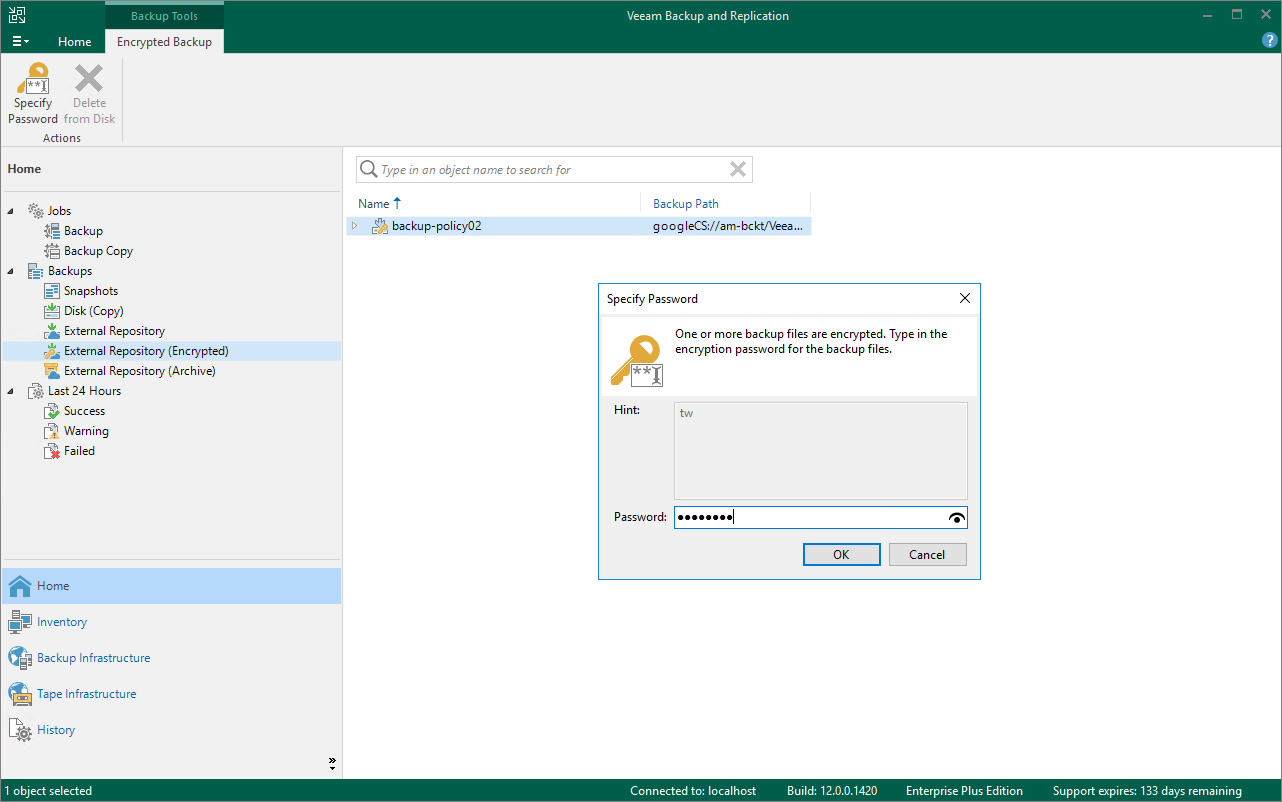
Task: Click the backup-policy02 encrypted backup icon
Action: coord(379,226)
